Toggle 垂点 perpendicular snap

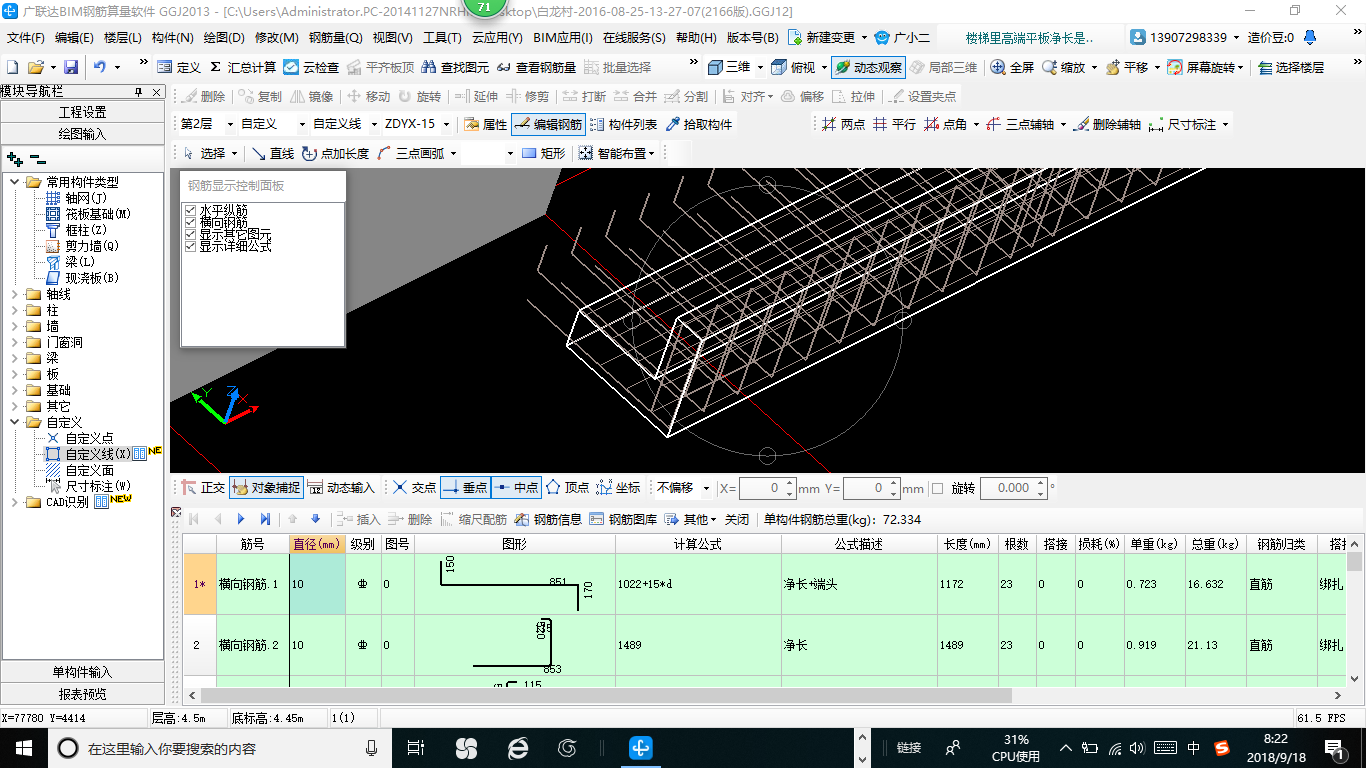[465, 488]
